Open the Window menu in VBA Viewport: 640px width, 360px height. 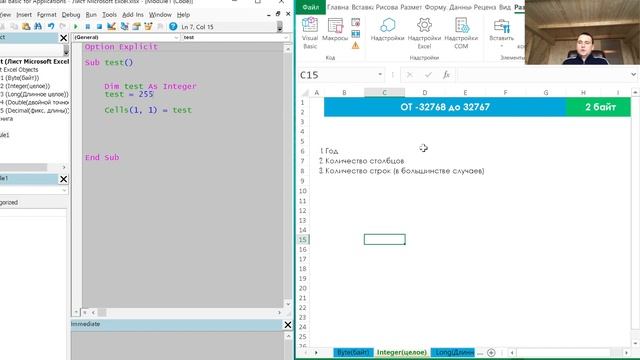(160, 15)
